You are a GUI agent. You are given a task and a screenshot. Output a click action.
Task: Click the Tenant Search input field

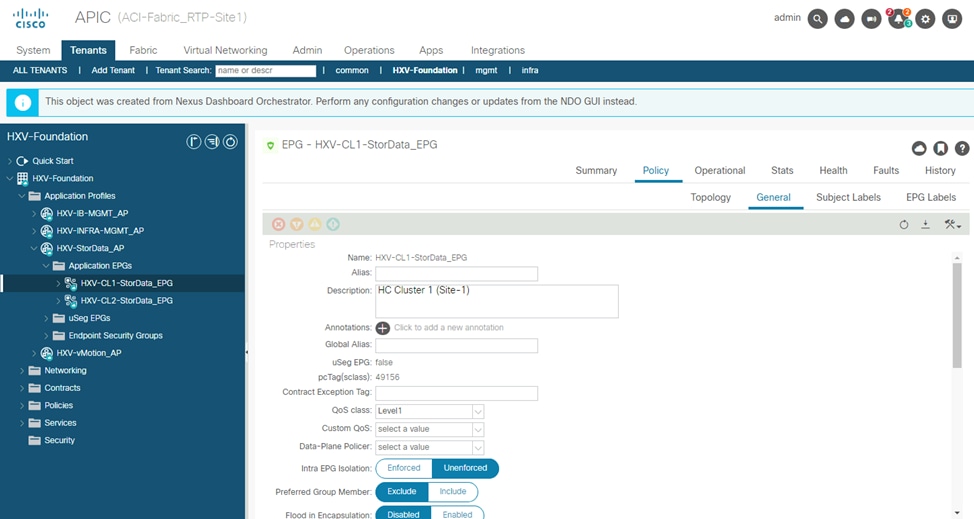(x=266, y=71)
